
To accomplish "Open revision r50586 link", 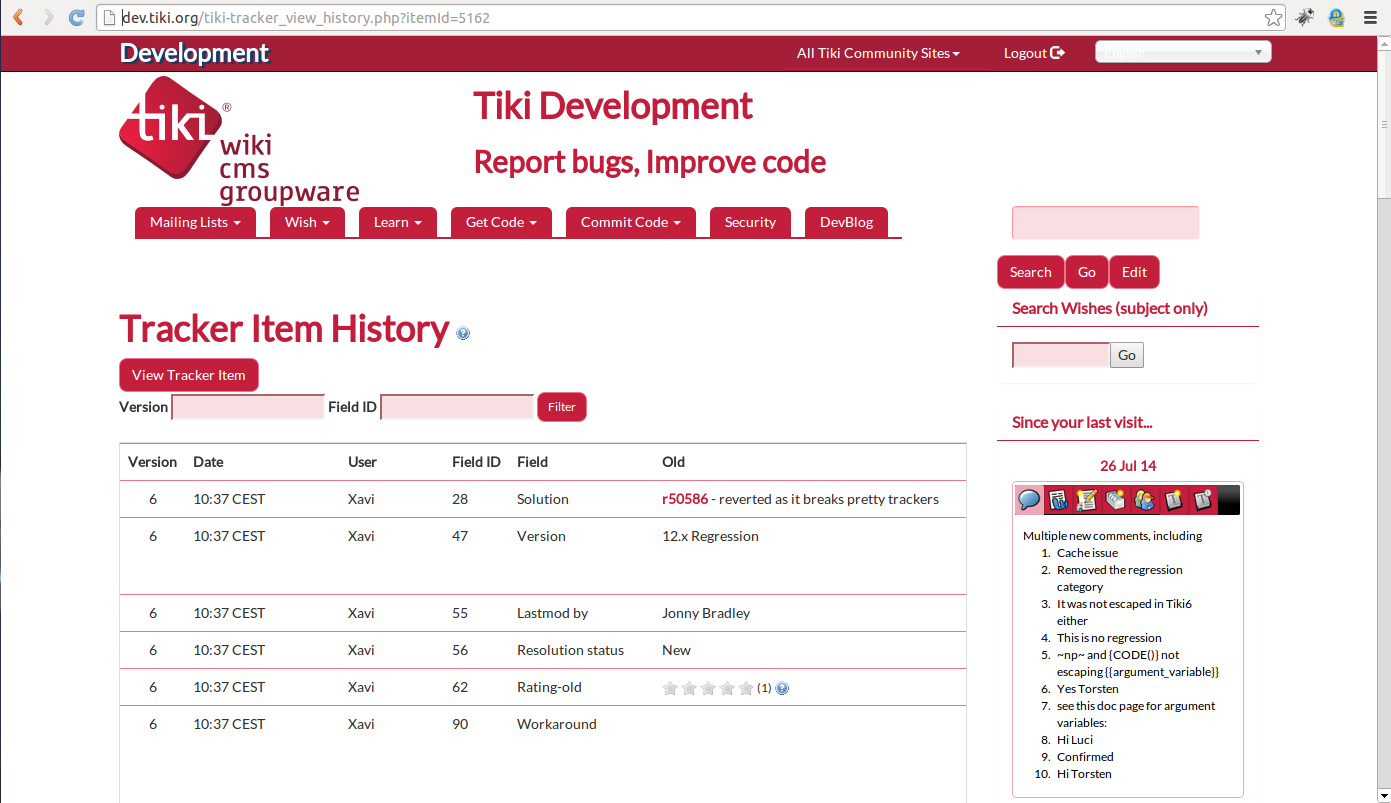I will tap(685, 499).
